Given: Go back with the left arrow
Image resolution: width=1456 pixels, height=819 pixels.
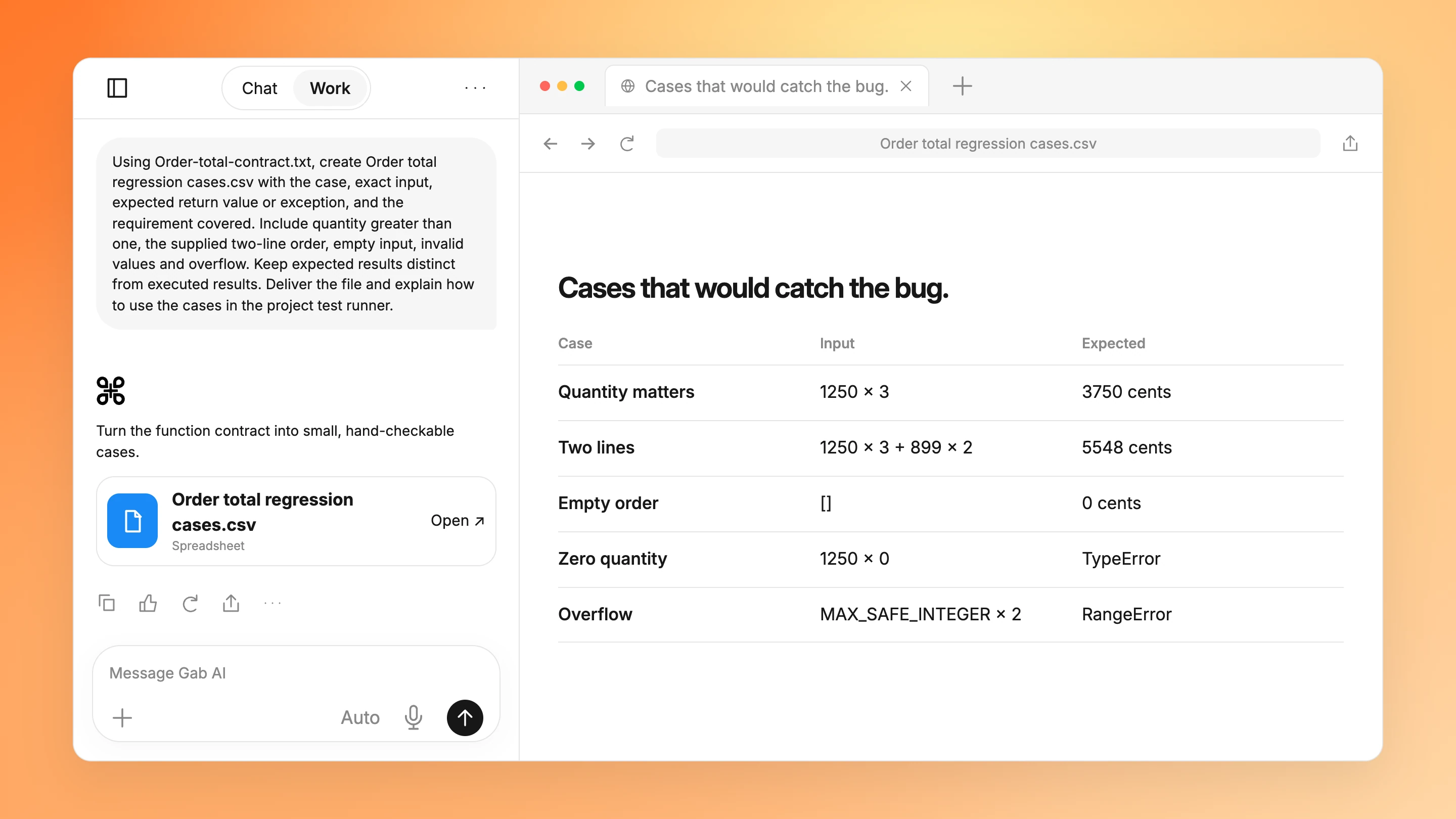Looking at the screenshot, I should (x=550, y=144).
